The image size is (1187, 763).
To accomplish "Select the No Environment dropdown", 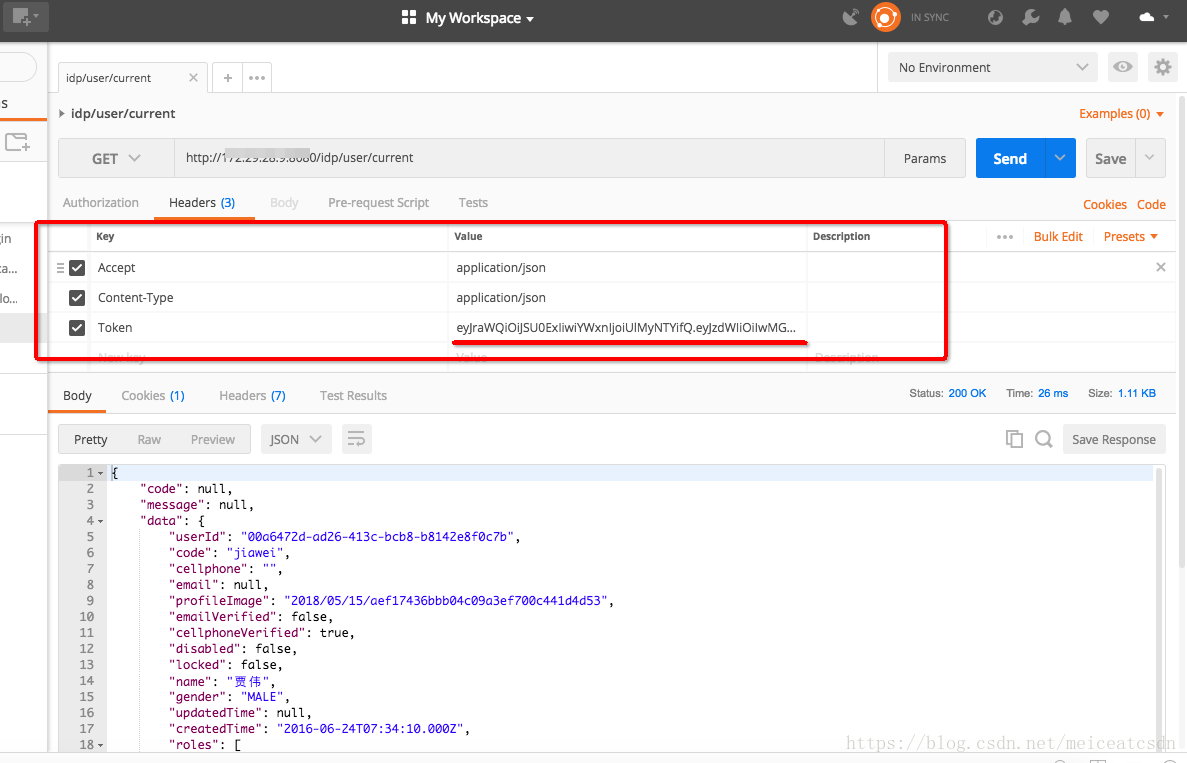I will (x=992, y=67).
